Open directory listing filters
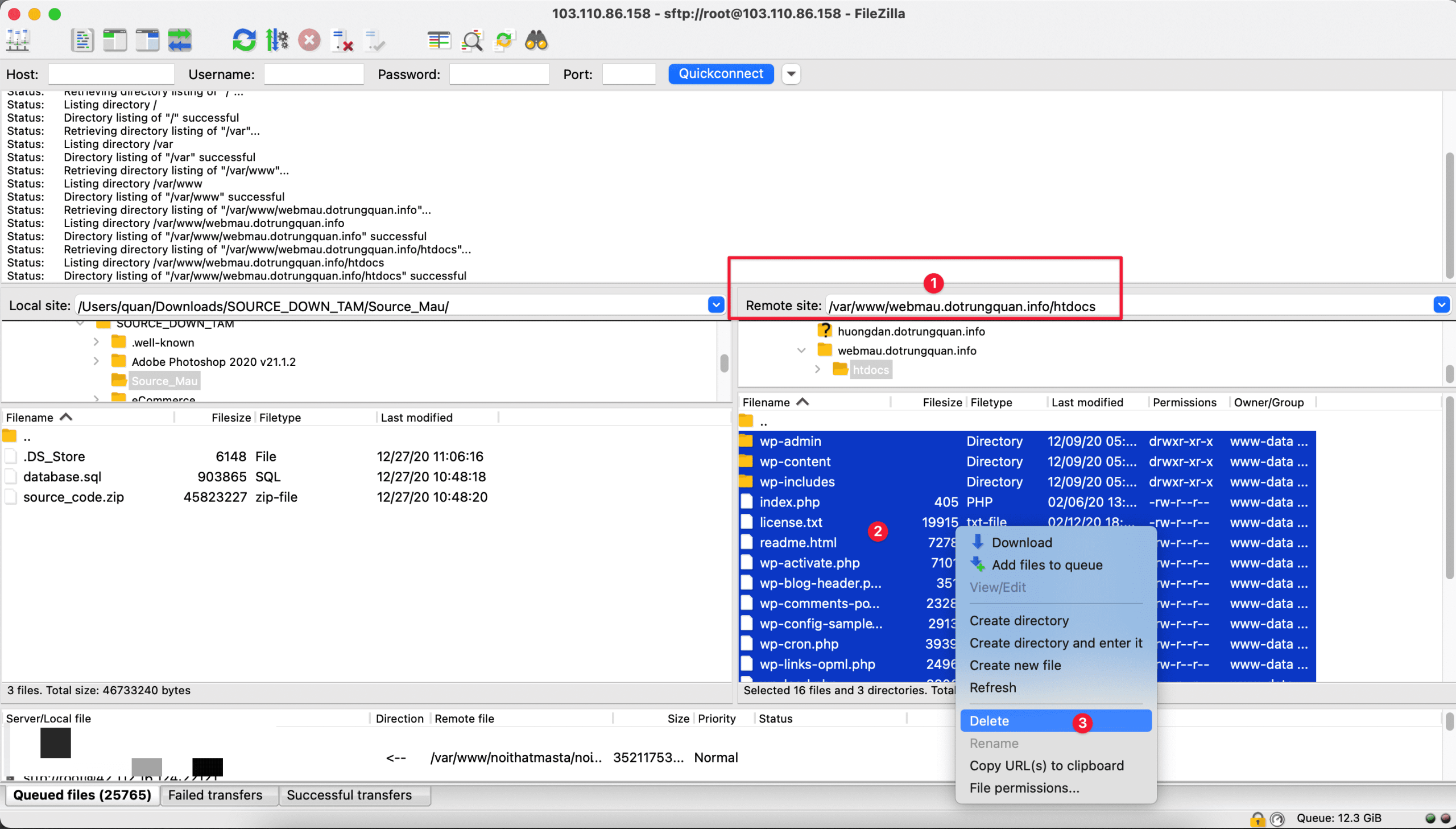This screenshot has width=1456, height=829. 439,40
